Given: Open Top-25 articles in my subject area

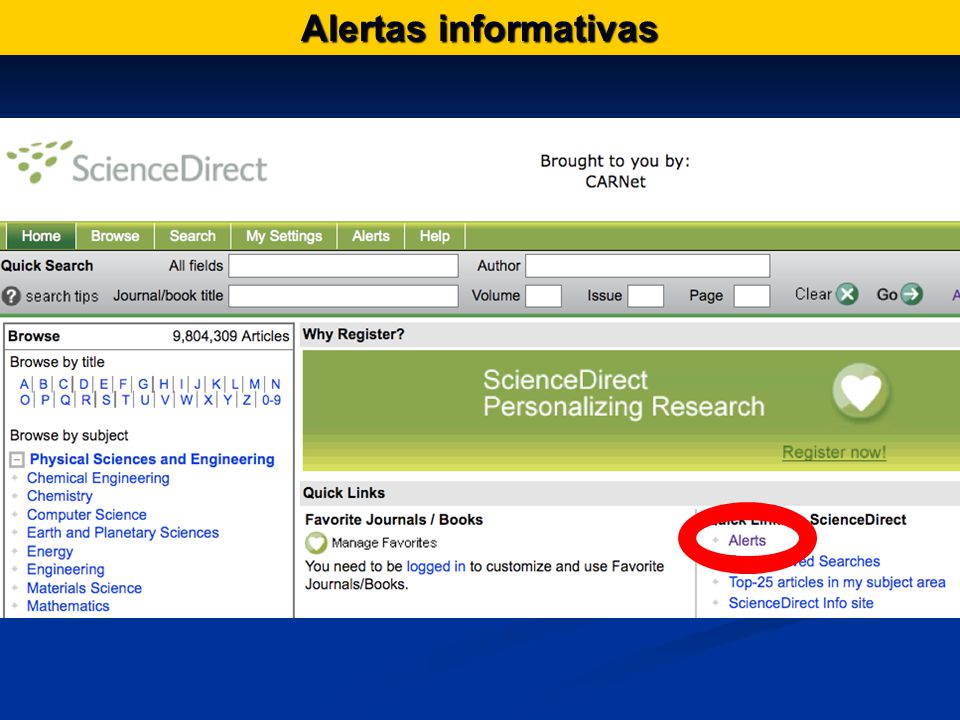Looking at the screenshot, I should point(837,582).
